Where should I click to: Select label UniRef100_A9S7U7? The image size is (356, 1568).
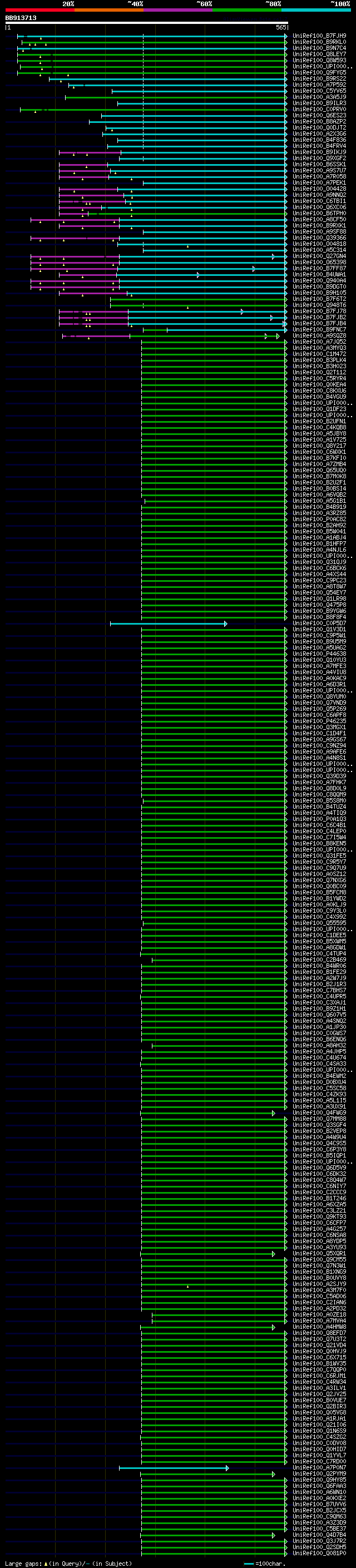(319, 170)
